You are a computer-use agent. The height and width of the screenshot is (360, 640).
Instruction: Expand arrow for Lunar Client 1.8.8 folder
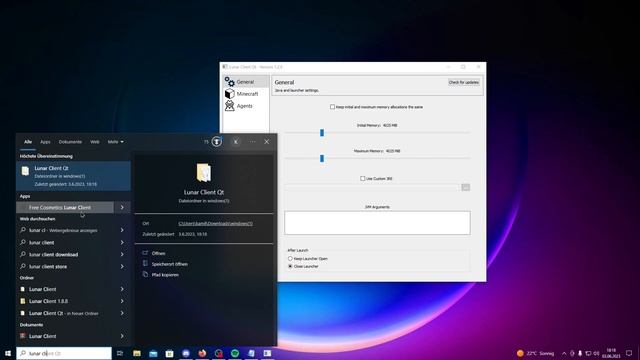(122, 301)
